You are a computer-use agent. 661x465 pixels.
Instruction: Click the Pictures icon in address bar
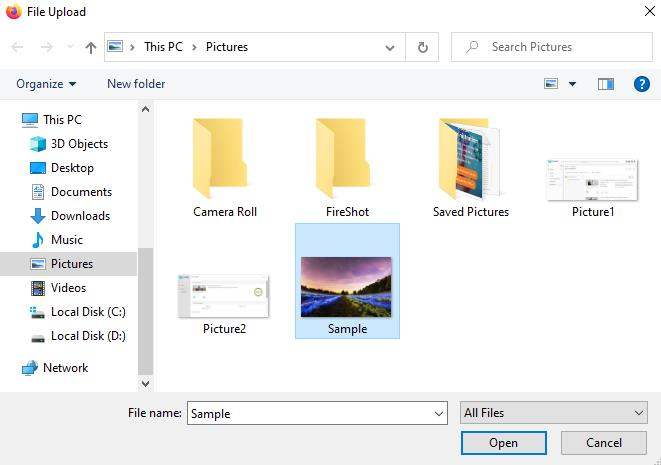tap(115, 46)
